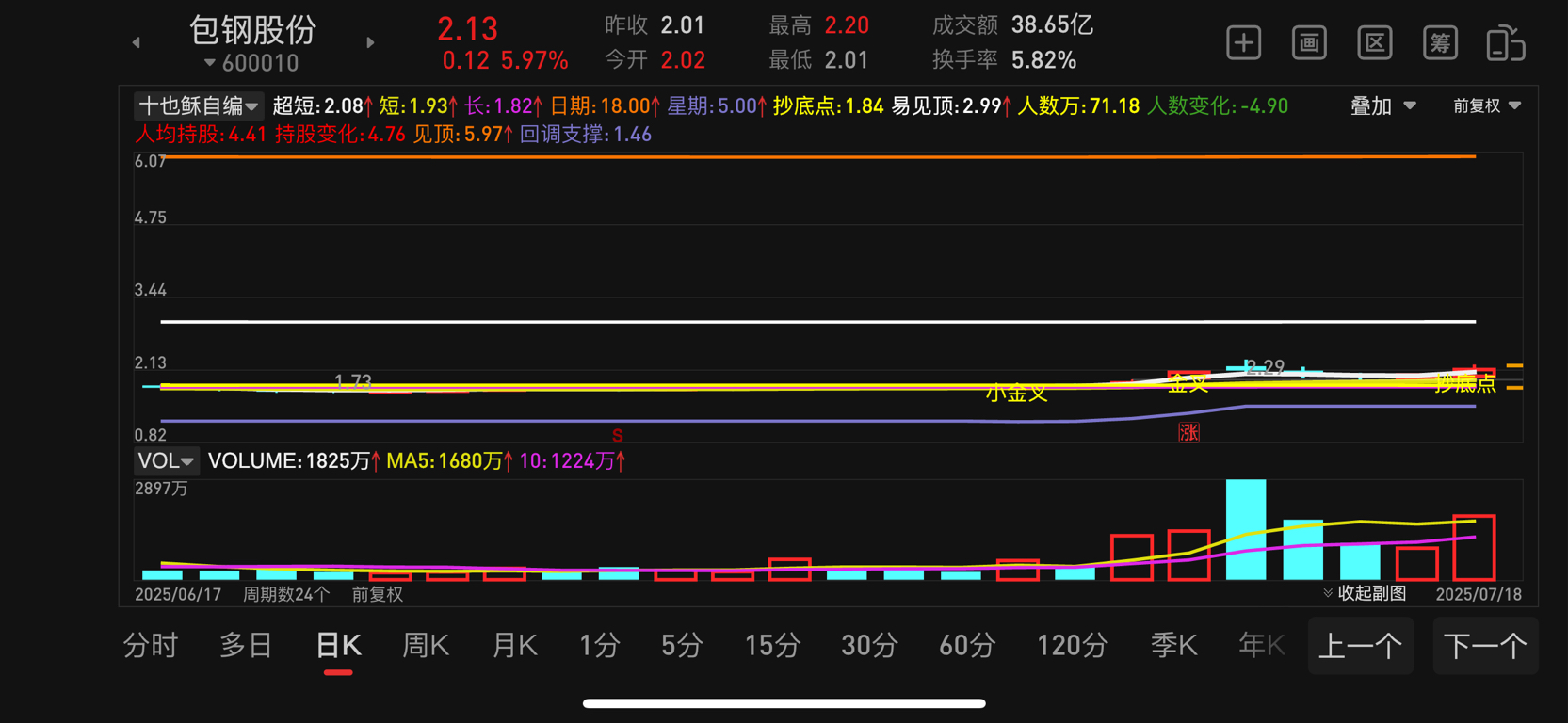The width and height of the screenshot is (1568, 724).
Task: Select the 15分 period tab
Action: (x=772, y=646)
